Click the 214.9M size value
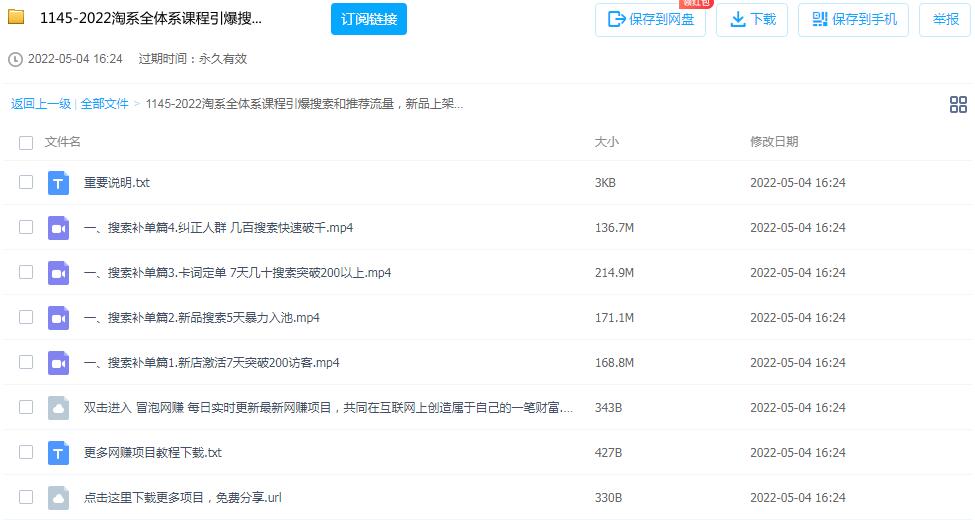975x520 pixels. 614,272
